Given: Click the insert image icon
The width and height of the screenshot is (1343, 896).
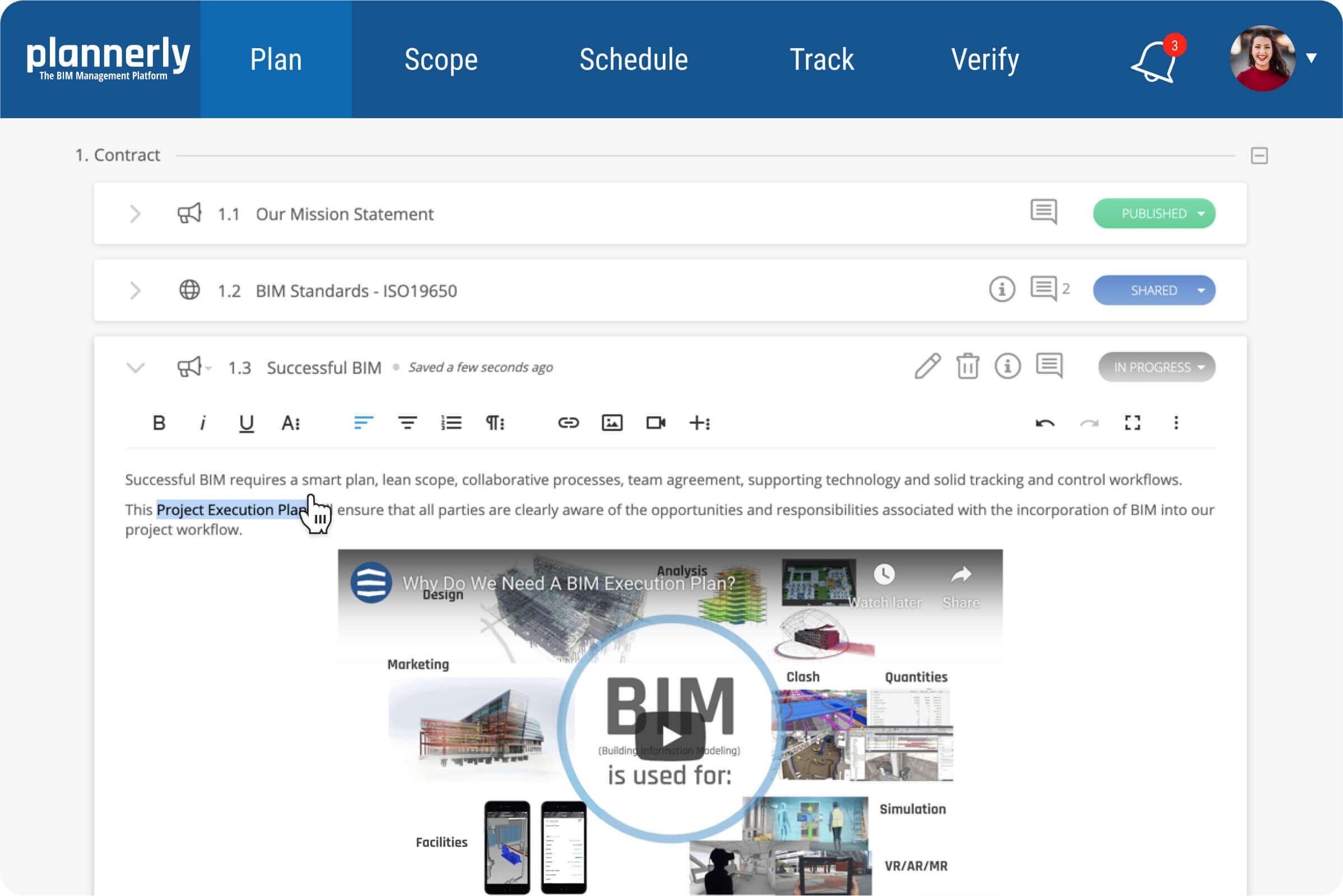Looking at the screenshot, I should tap(612, 423).
